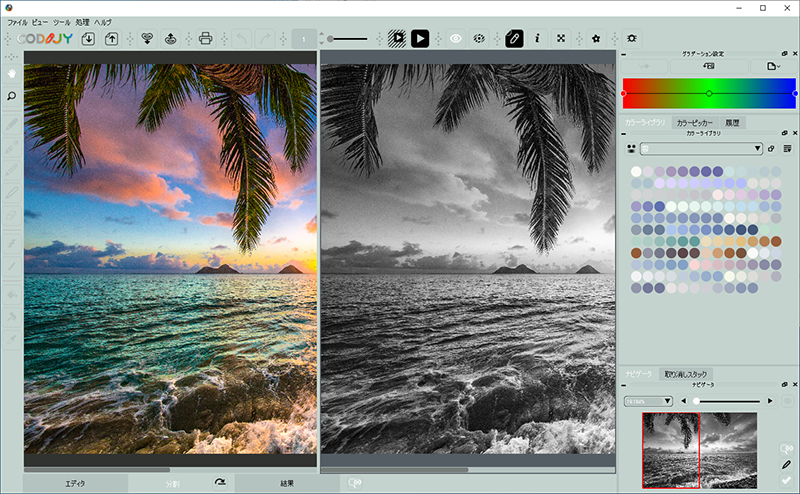Select the hand pan tool
800x494 pixels.
(x=11, y=74)
